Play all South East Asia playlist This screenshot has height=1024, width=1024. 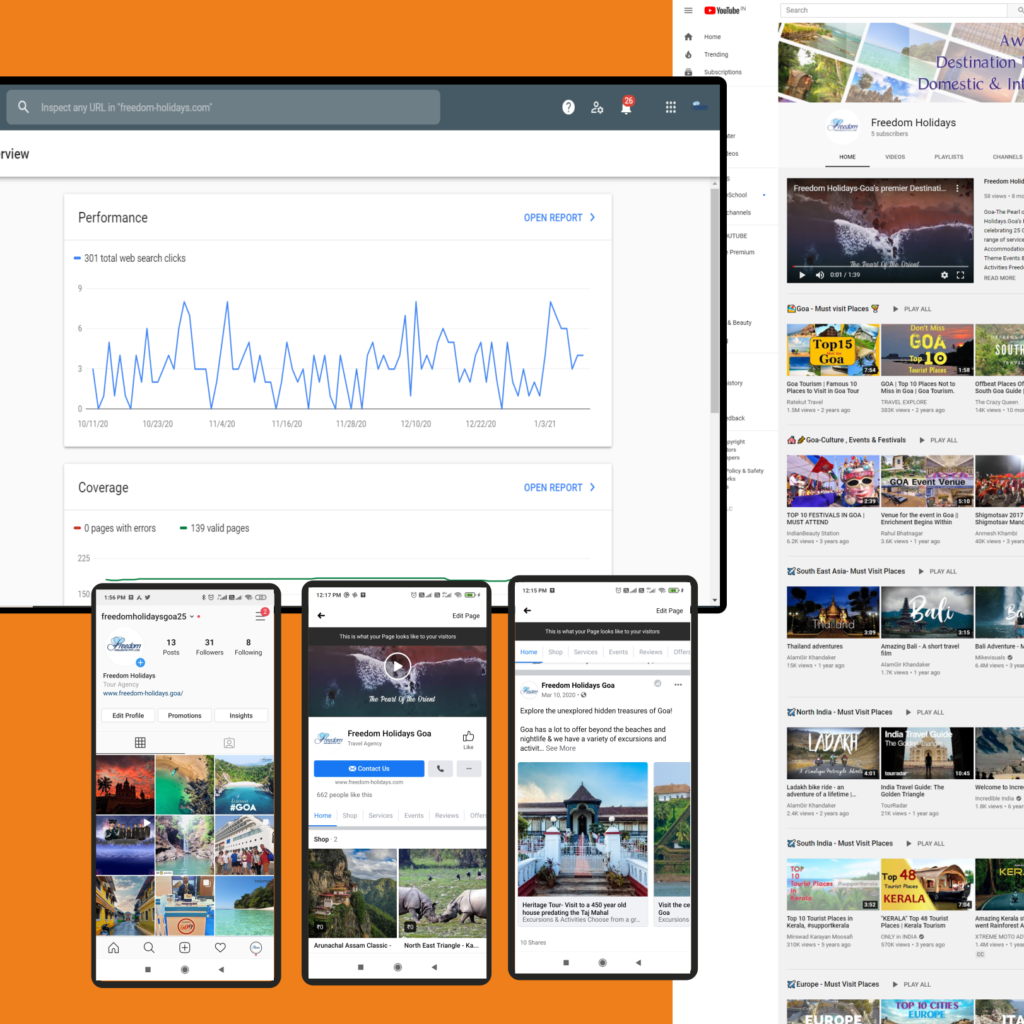pyautogui.click(x=937, y=571)
